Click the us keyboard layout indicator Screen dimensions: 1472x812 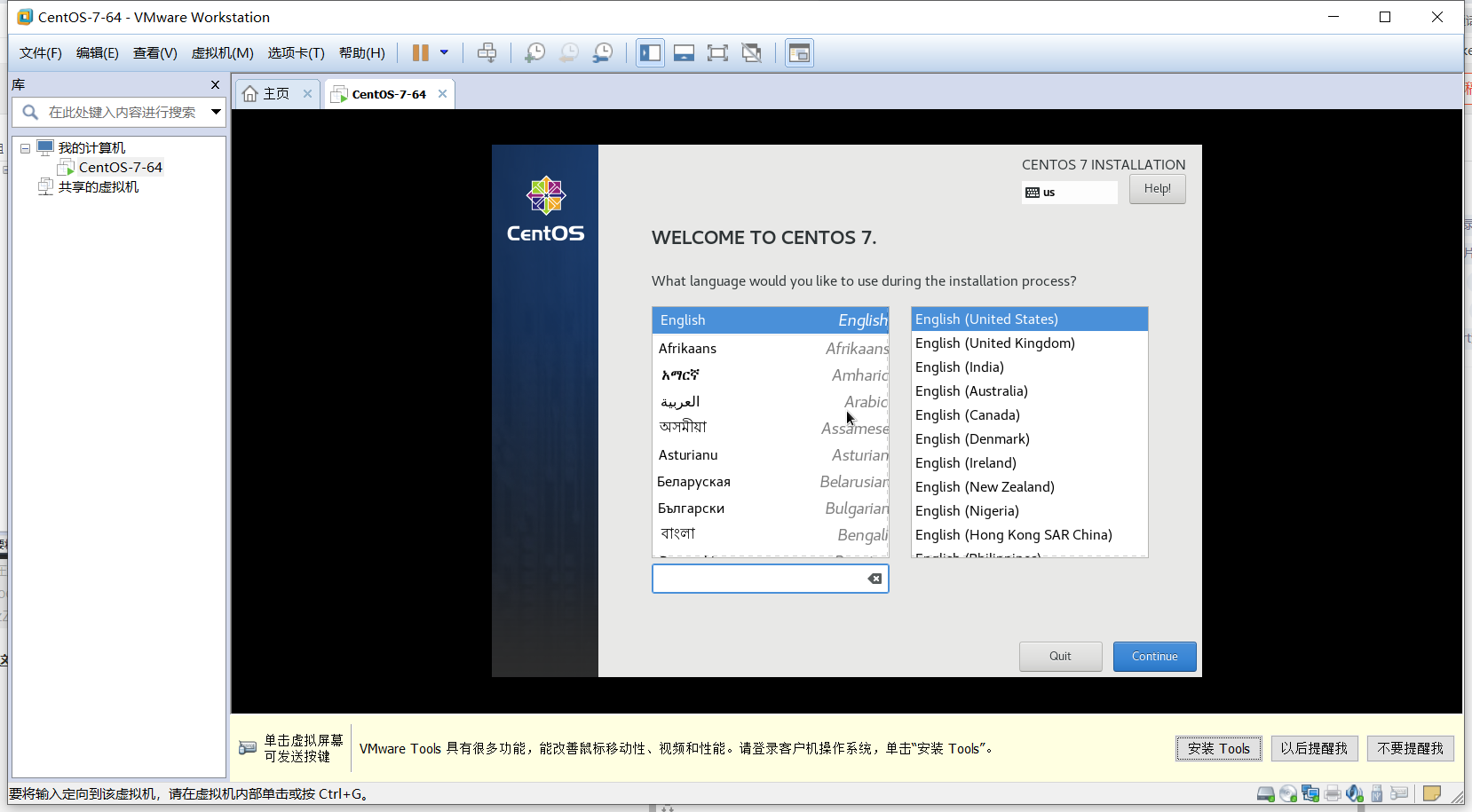[1069, 193]
